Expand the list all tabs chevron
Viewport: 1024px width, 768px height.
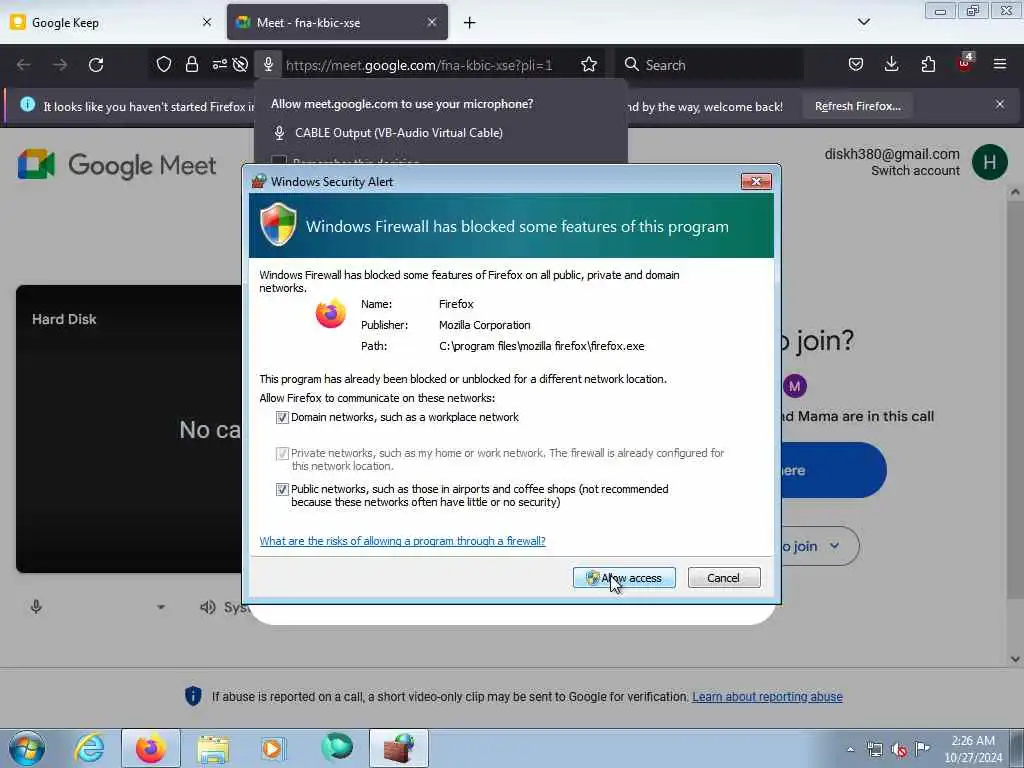click(863, 22)
